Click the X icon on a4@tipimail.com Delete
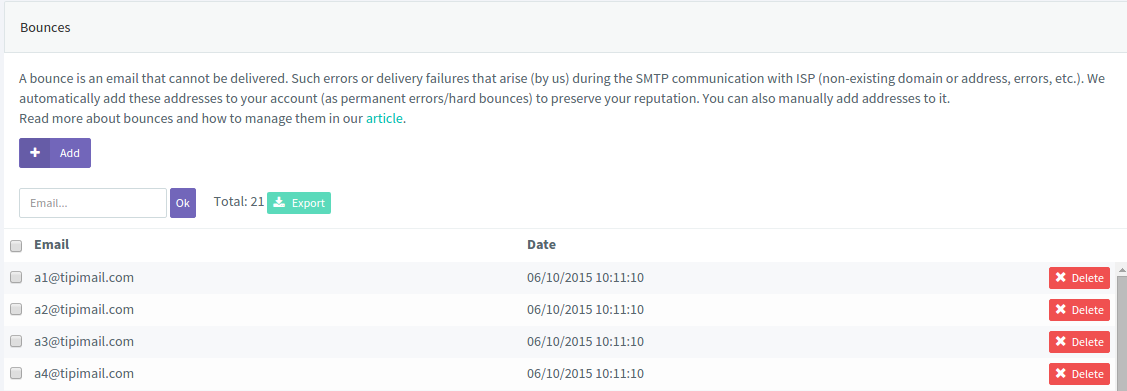Image resolution: width=1127 pixels, height=391 pixels. [1060, 373]
